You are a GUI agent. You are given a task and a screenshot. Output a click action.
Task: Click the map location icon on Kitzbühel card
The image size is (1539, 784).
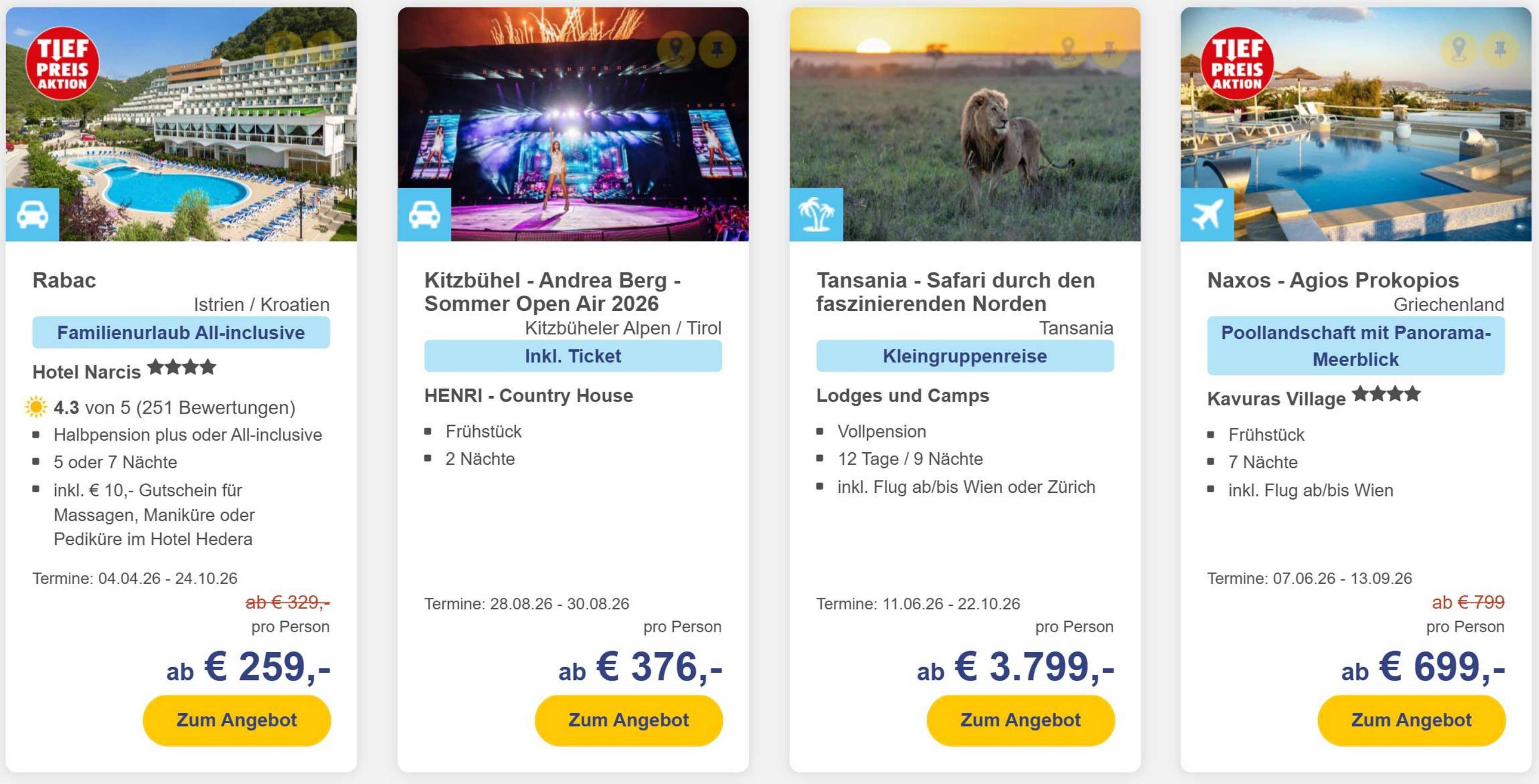pyautogui.click(x=676, y=49)
